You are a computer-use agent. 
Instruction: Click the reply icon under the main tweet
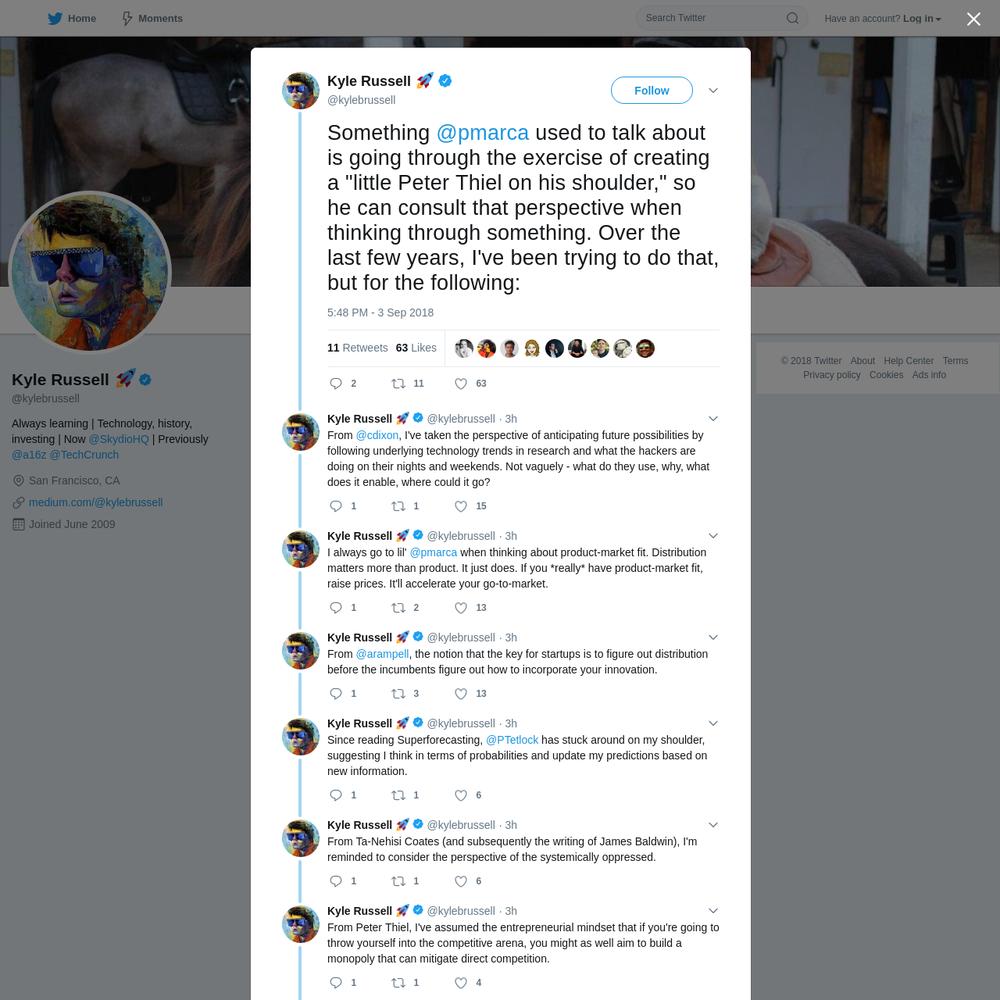coord(335,383)
